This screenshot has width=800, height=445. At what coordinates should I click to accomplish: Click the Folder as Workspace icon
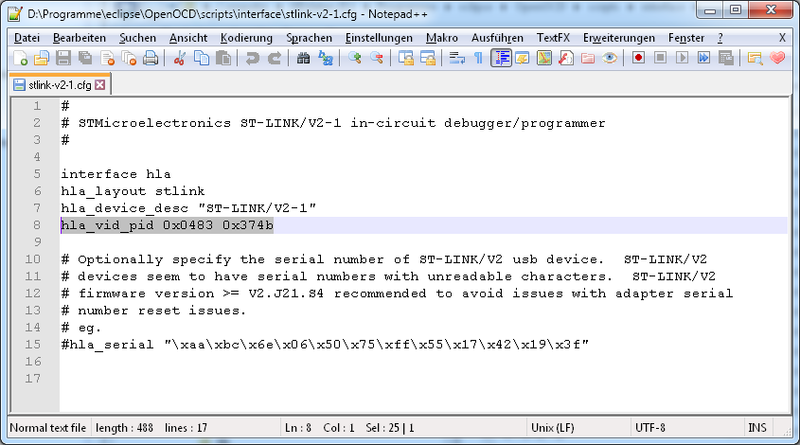pos(588,58)
